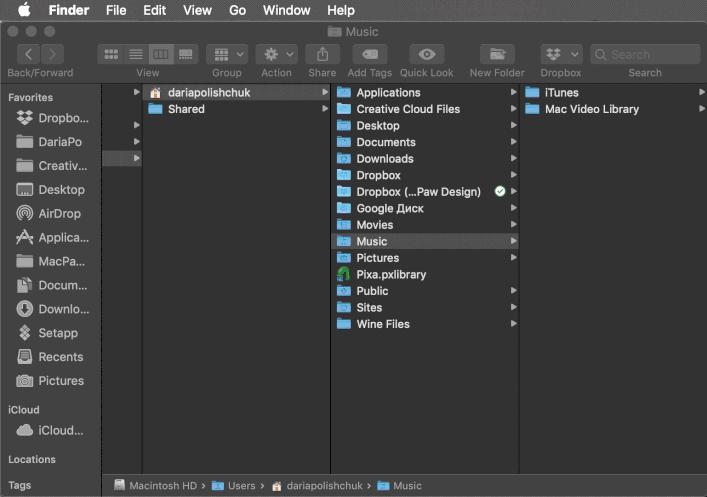
Task: Click Users in path bar
Action: click(x=234, y=486)
